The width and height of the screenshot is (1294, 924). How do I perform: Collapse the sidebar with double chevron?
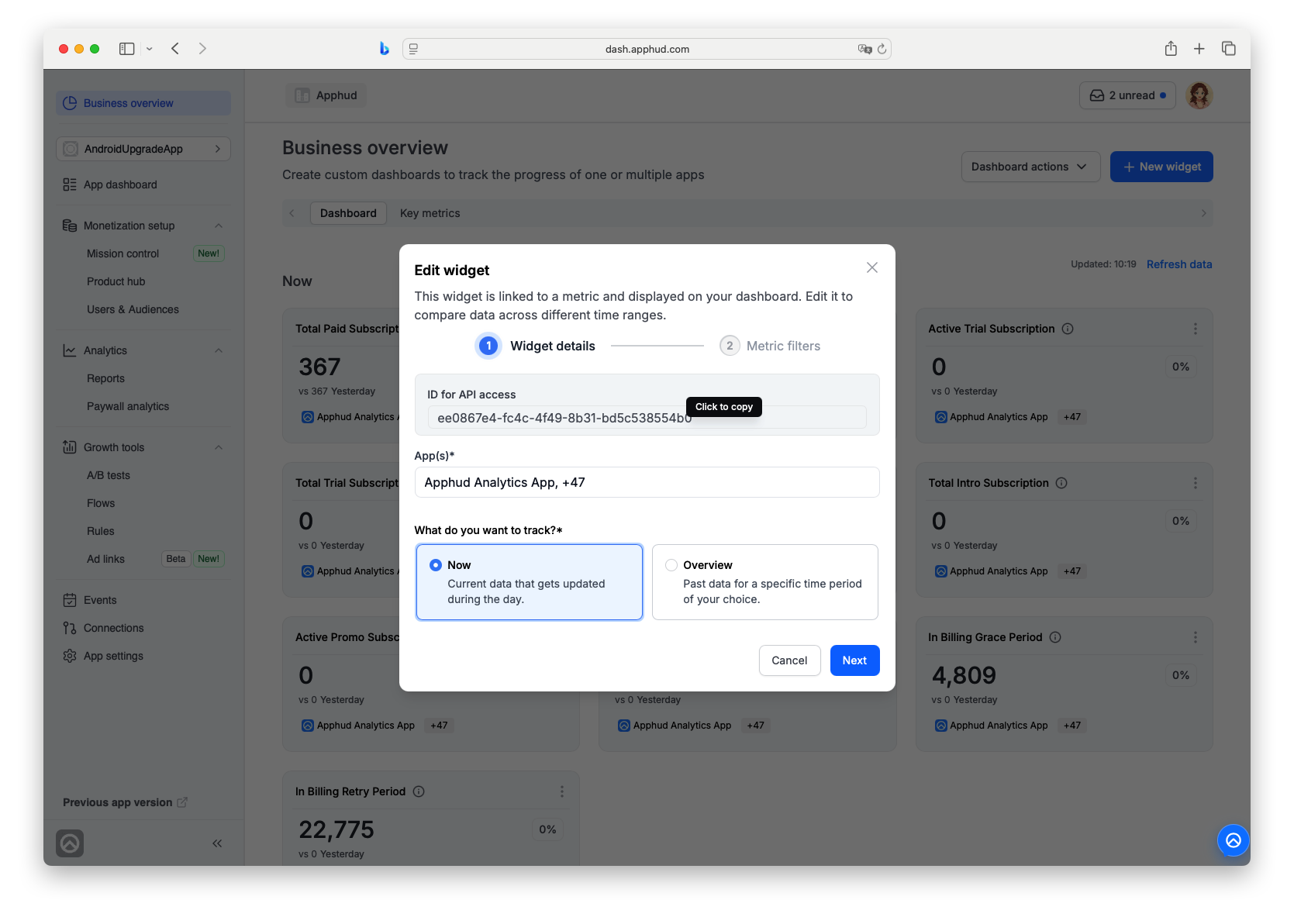[217, 843]
